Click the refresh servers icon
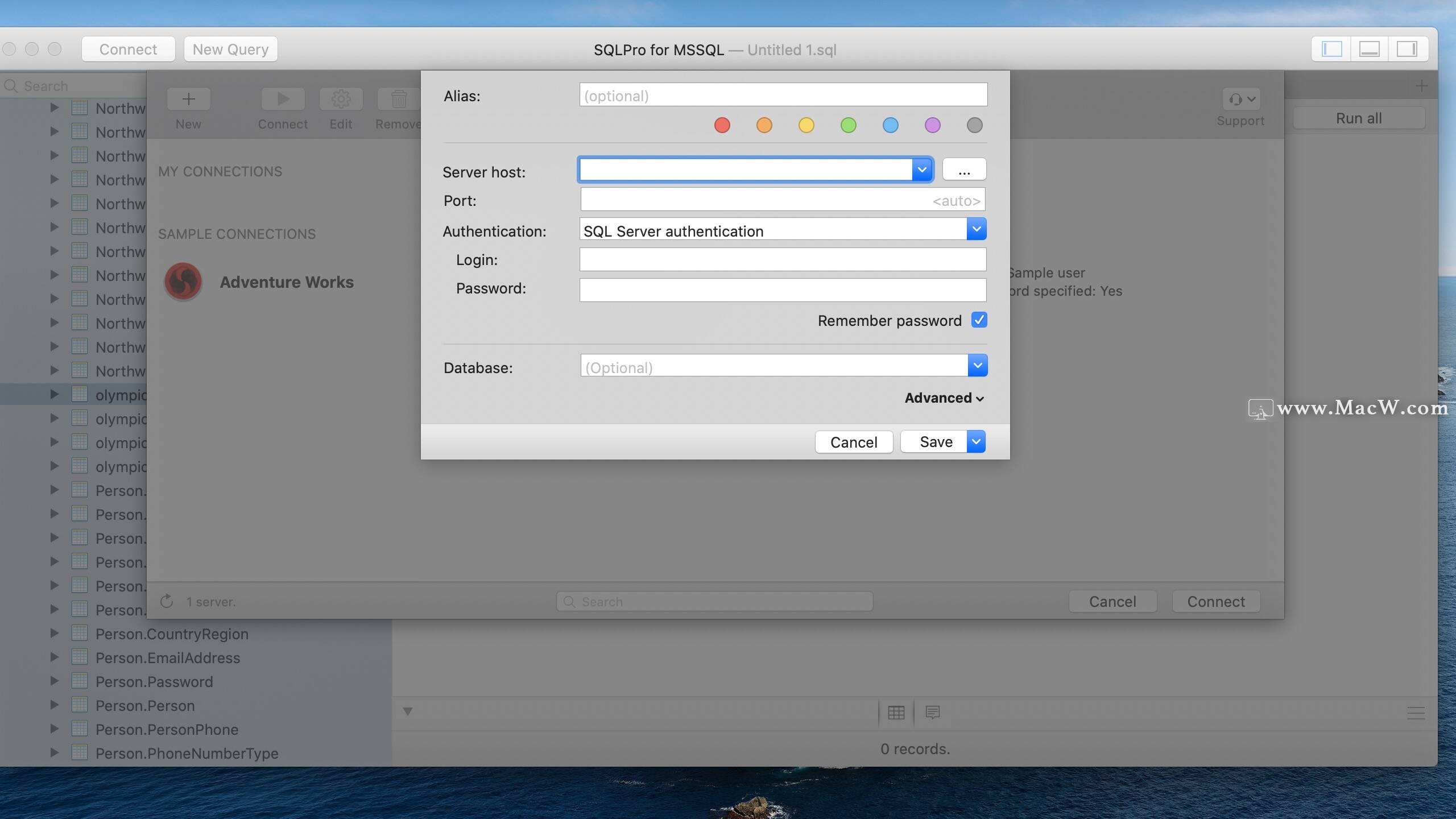Viewport: 1456px width, 819px height. tap(167, 601)
